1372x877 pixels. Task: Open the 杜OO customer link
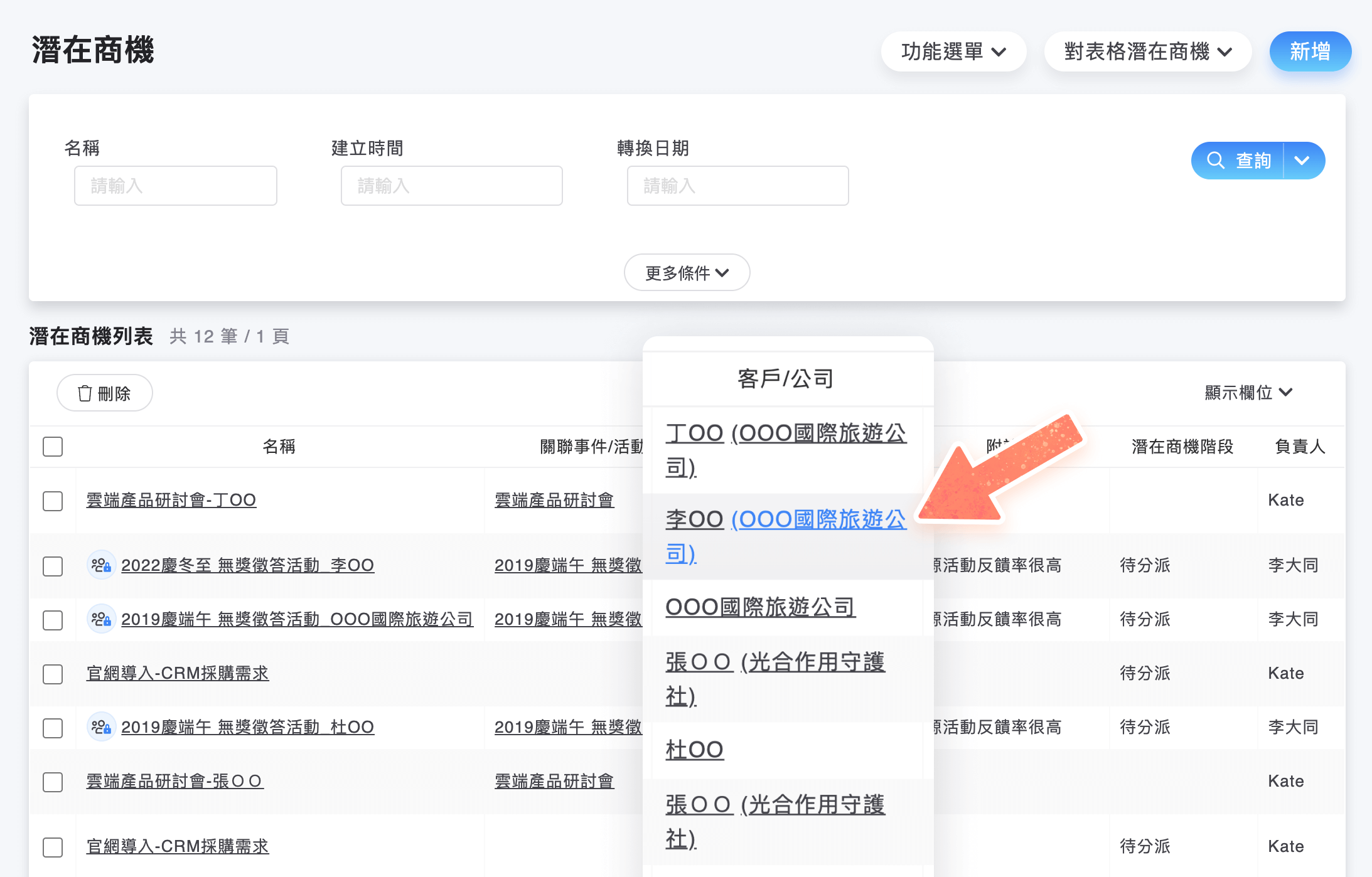click(694, 750)
